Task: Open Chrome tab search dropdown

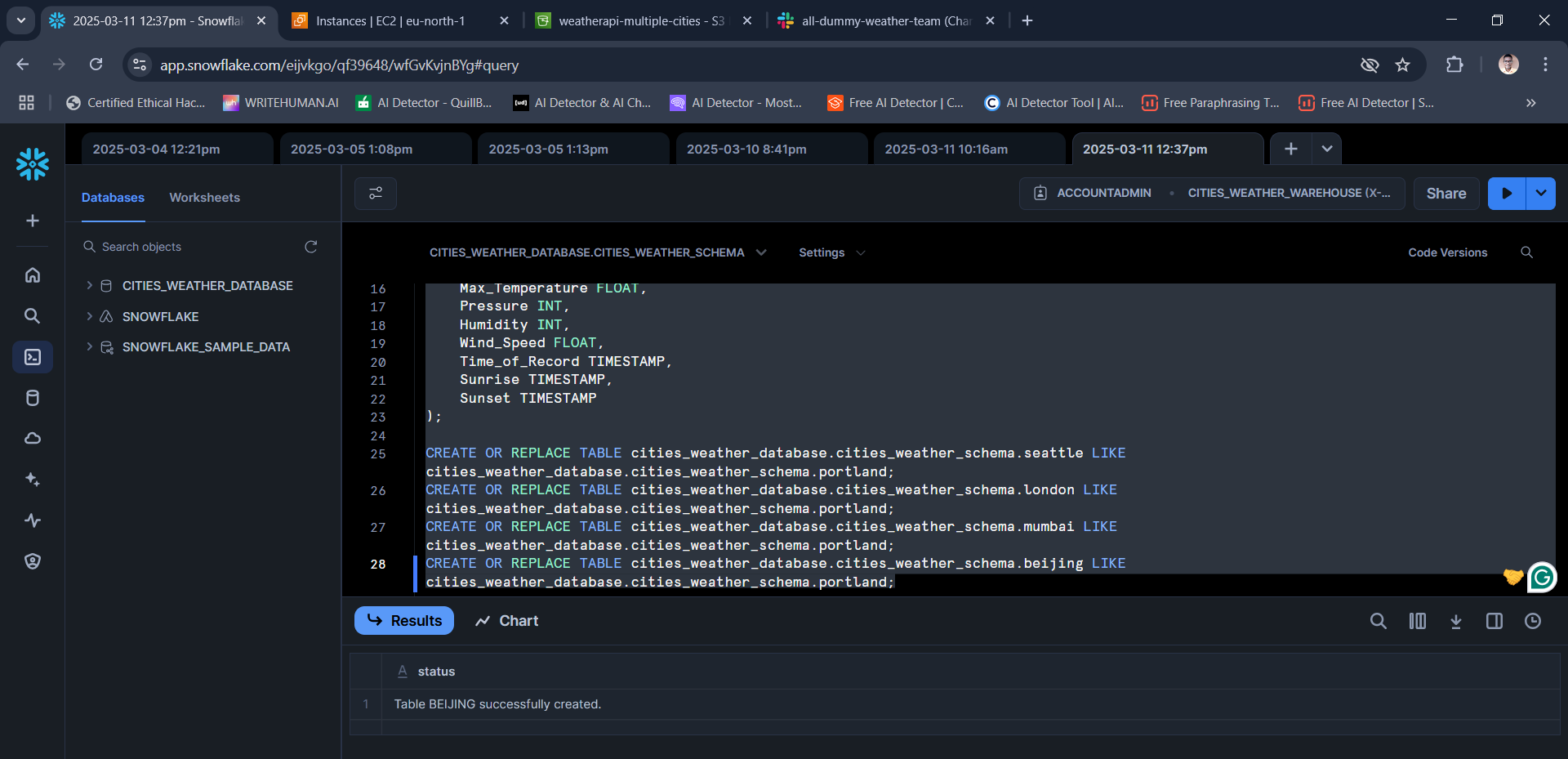Action: tap(21, 20)
